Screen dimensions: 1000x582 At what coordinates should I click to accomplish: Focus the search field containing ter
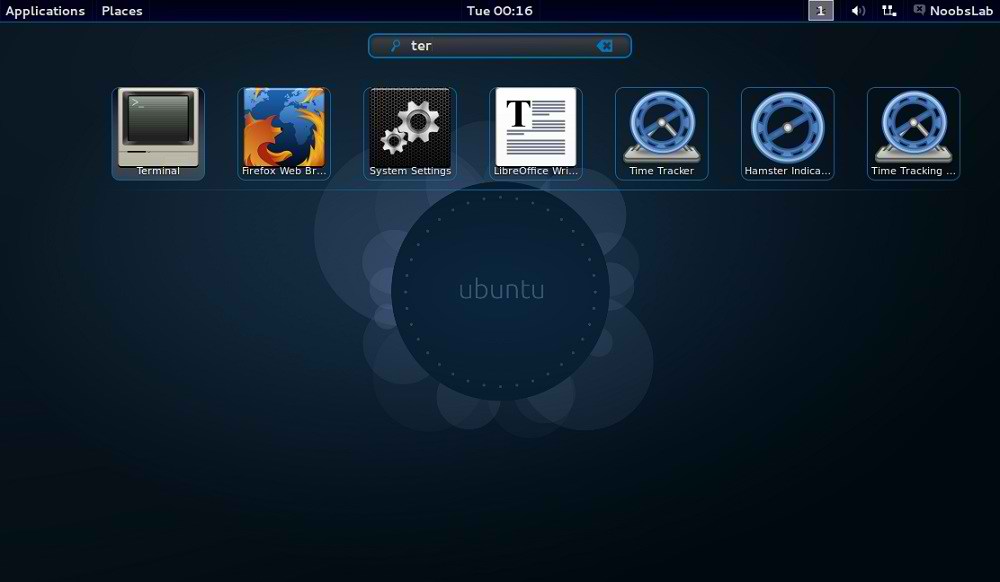(500, 46)
